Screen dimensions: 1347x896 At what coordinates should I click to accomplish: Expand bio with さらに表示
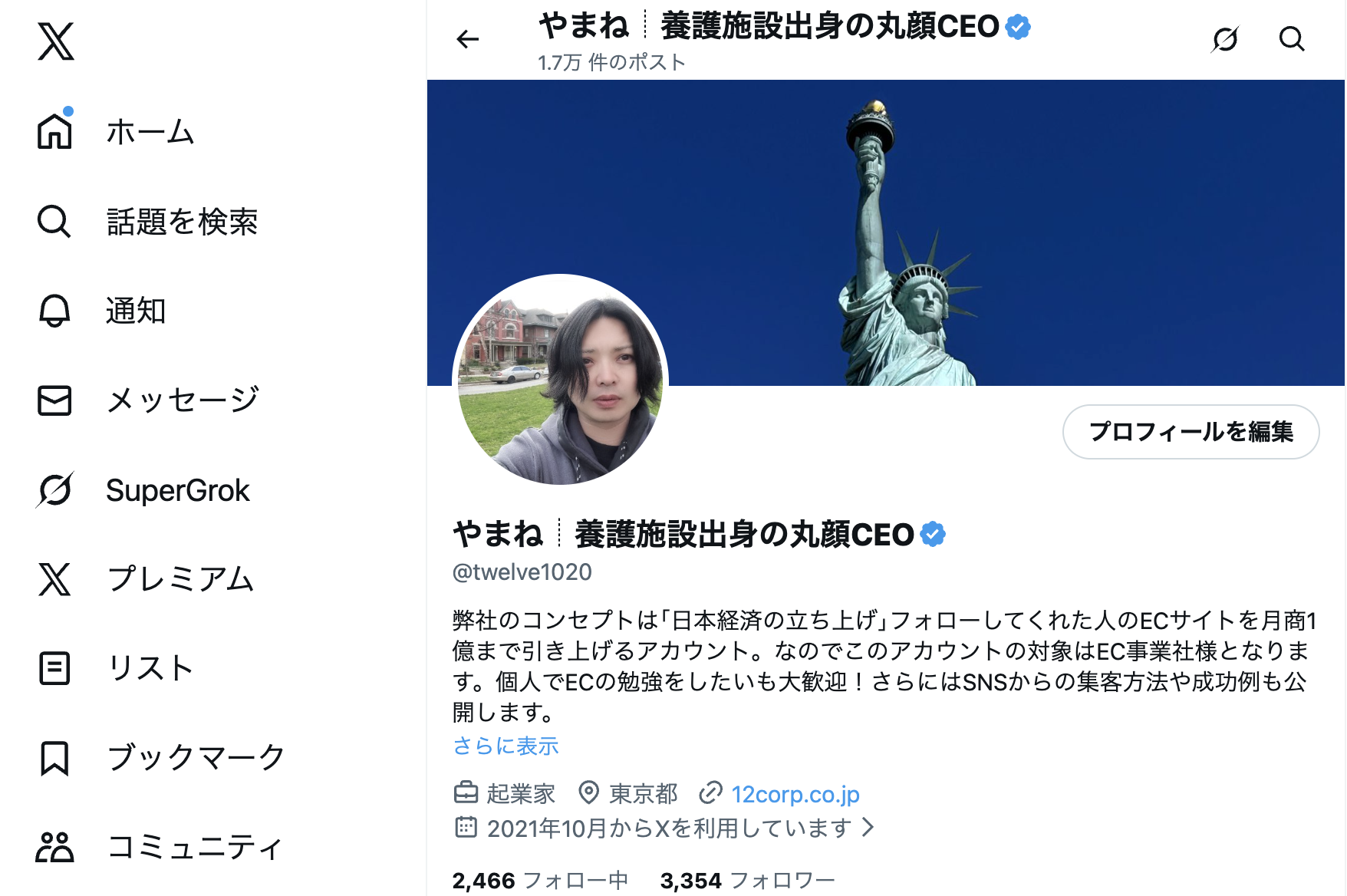(506, 746)
